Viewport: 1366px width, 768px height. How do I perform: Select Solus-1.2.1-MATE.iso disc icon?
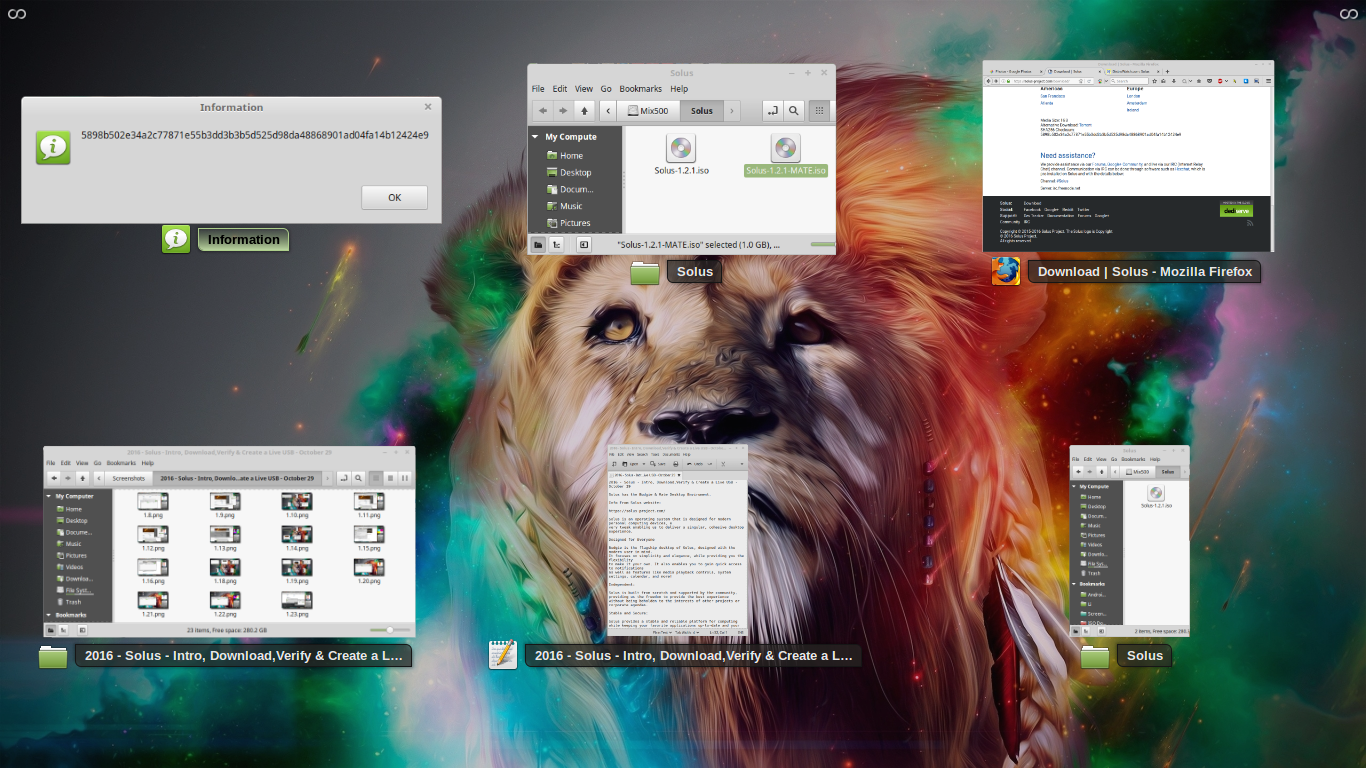(x=785, y=148)
